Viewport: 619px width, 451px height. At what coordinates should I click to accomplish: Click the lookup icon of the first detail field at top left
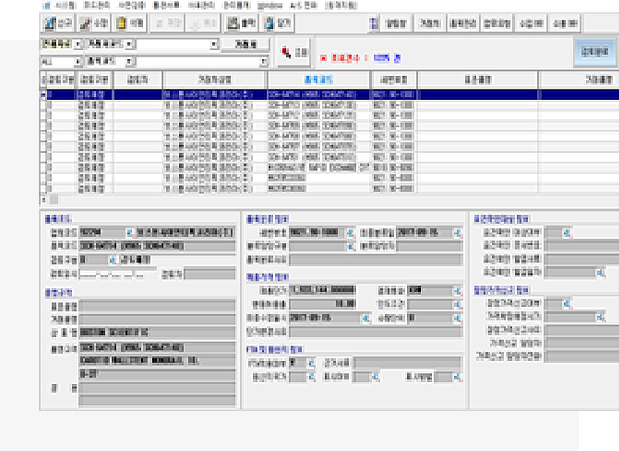click(x=129, y=232)
